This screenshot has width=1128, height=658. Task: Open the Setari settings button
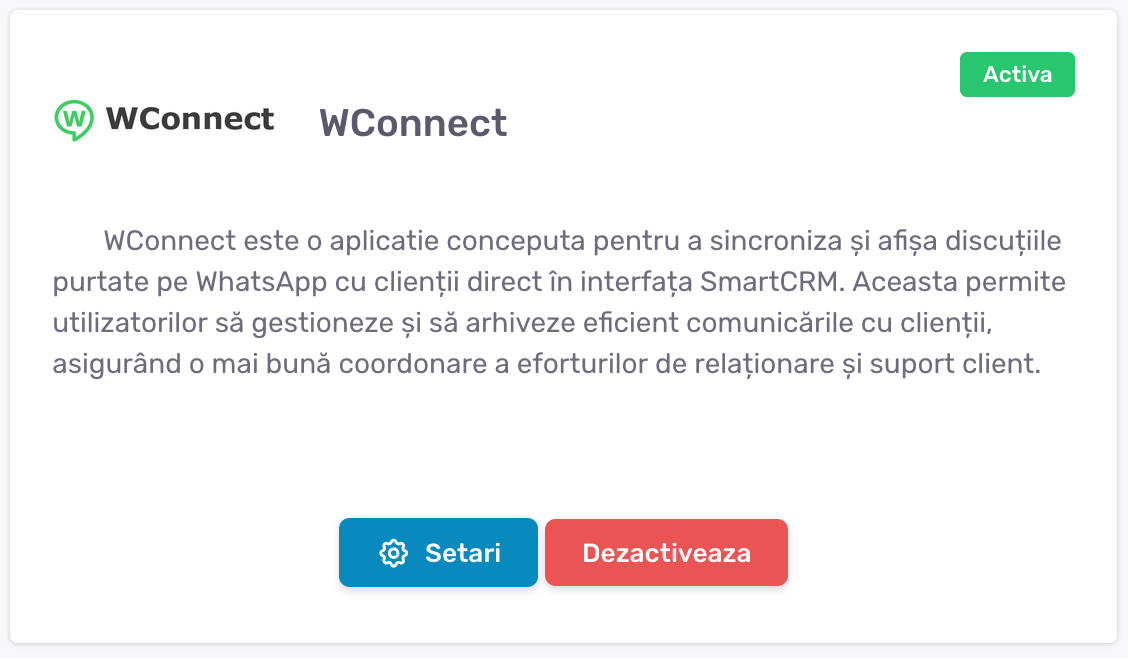coord(438,553)
